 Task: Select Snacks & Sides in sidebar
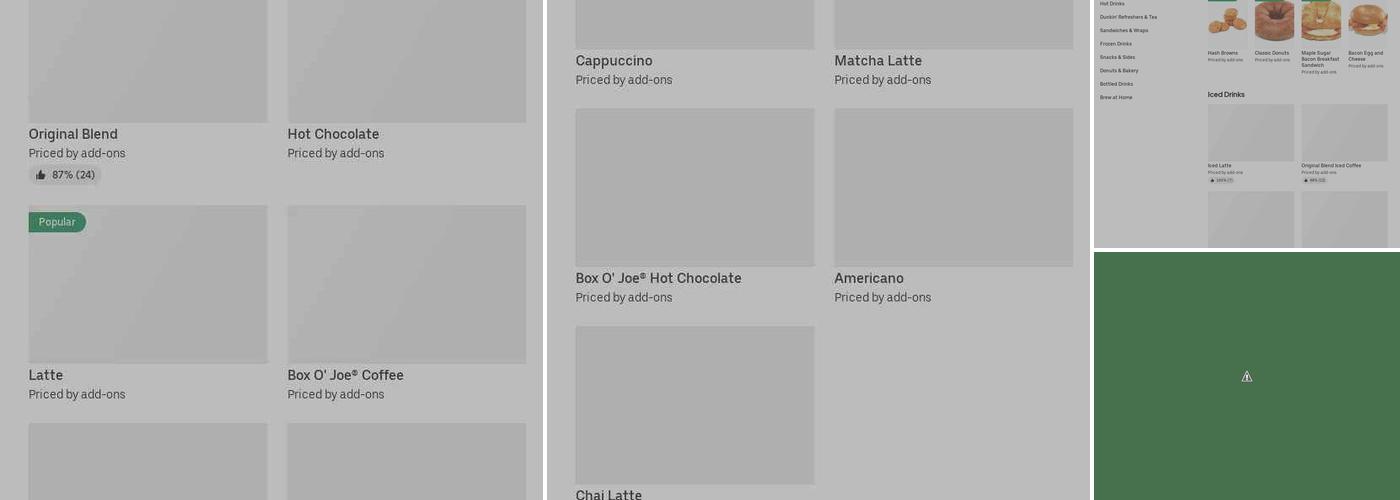1117,57
